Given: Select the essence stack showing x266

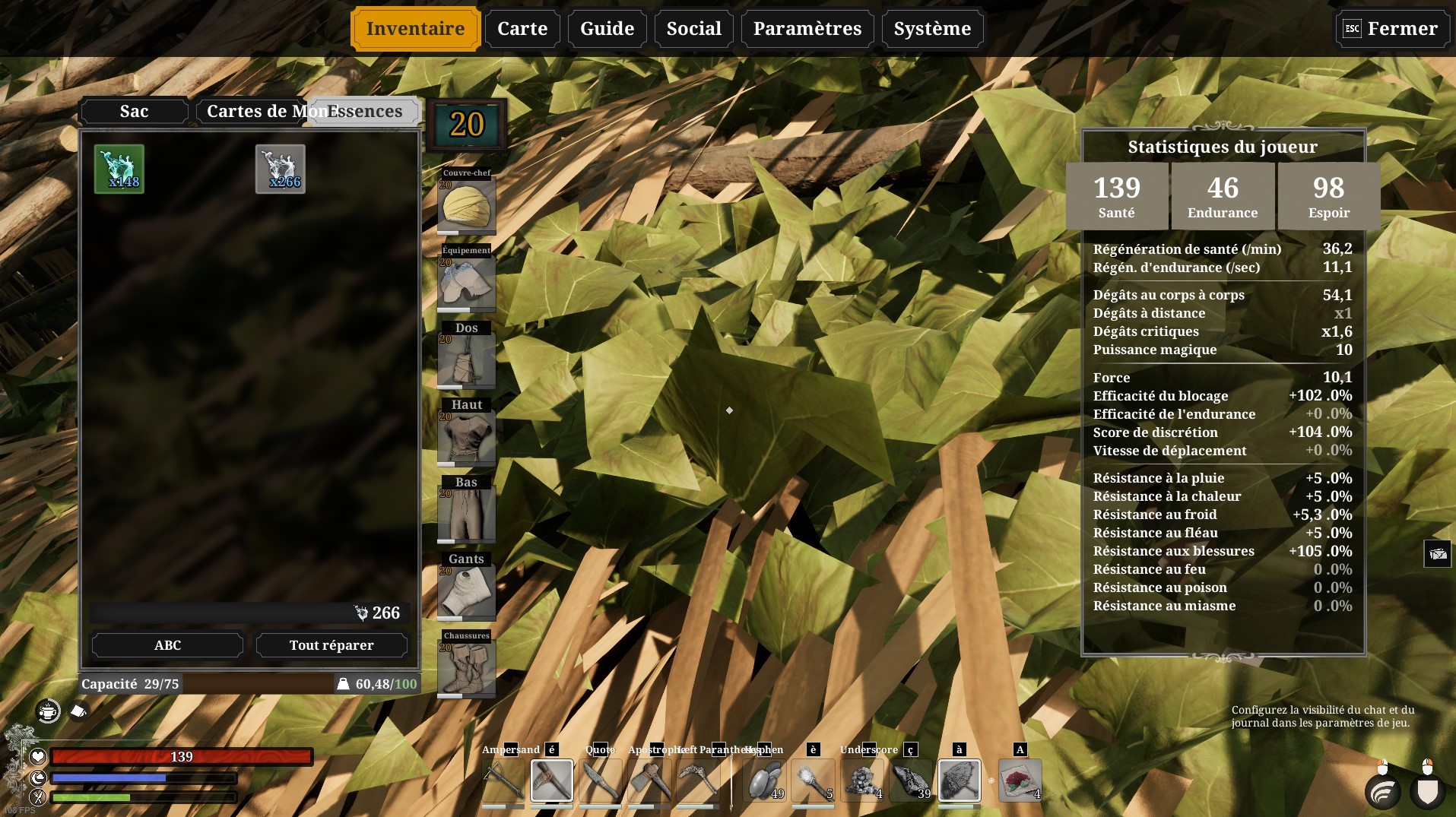Looking at the screenshot, I should tap(281, 169).
